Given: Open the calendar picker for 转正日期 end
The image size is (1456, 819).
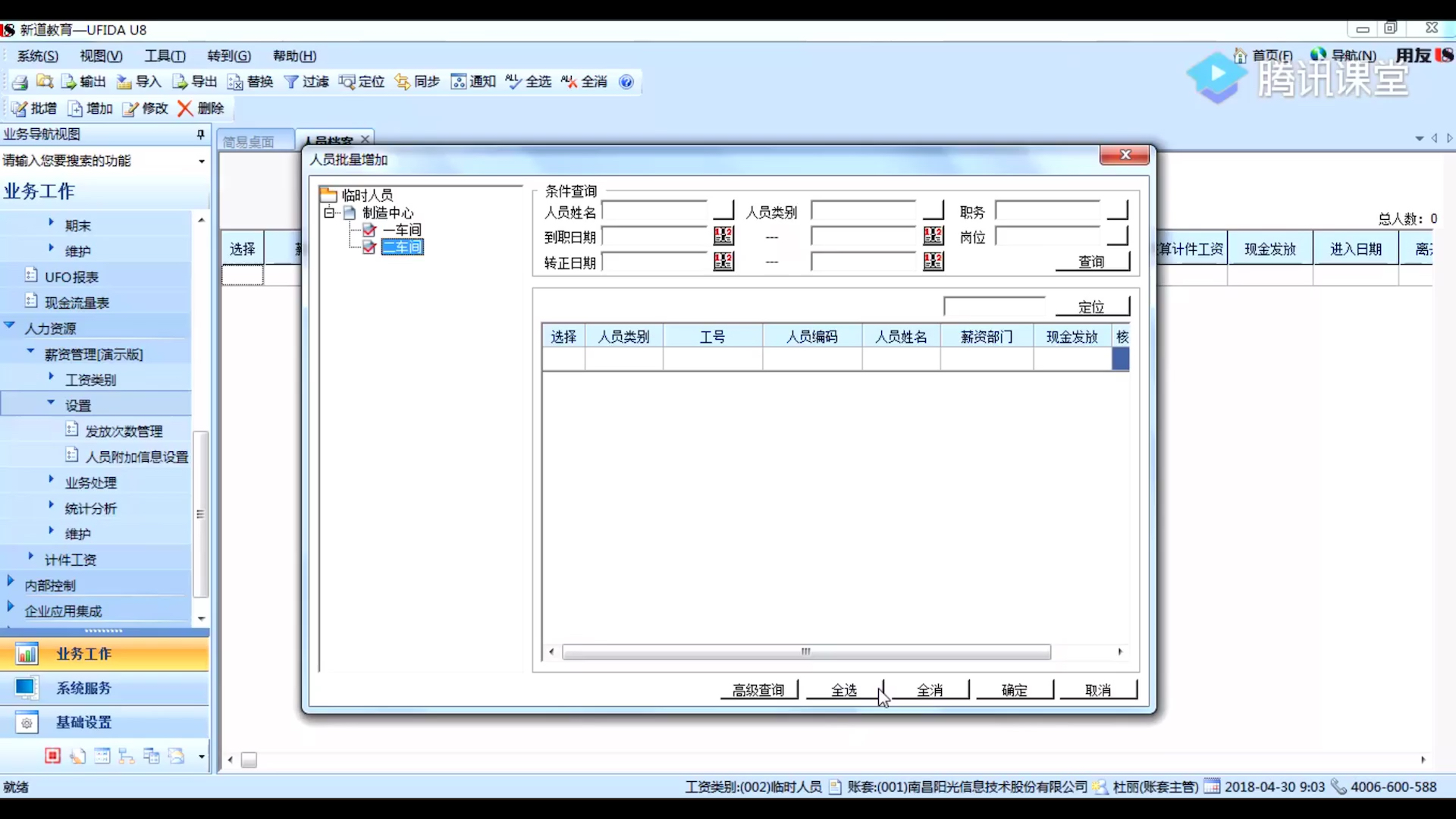Looking at the screenshot, I should [x=934, y=262].
